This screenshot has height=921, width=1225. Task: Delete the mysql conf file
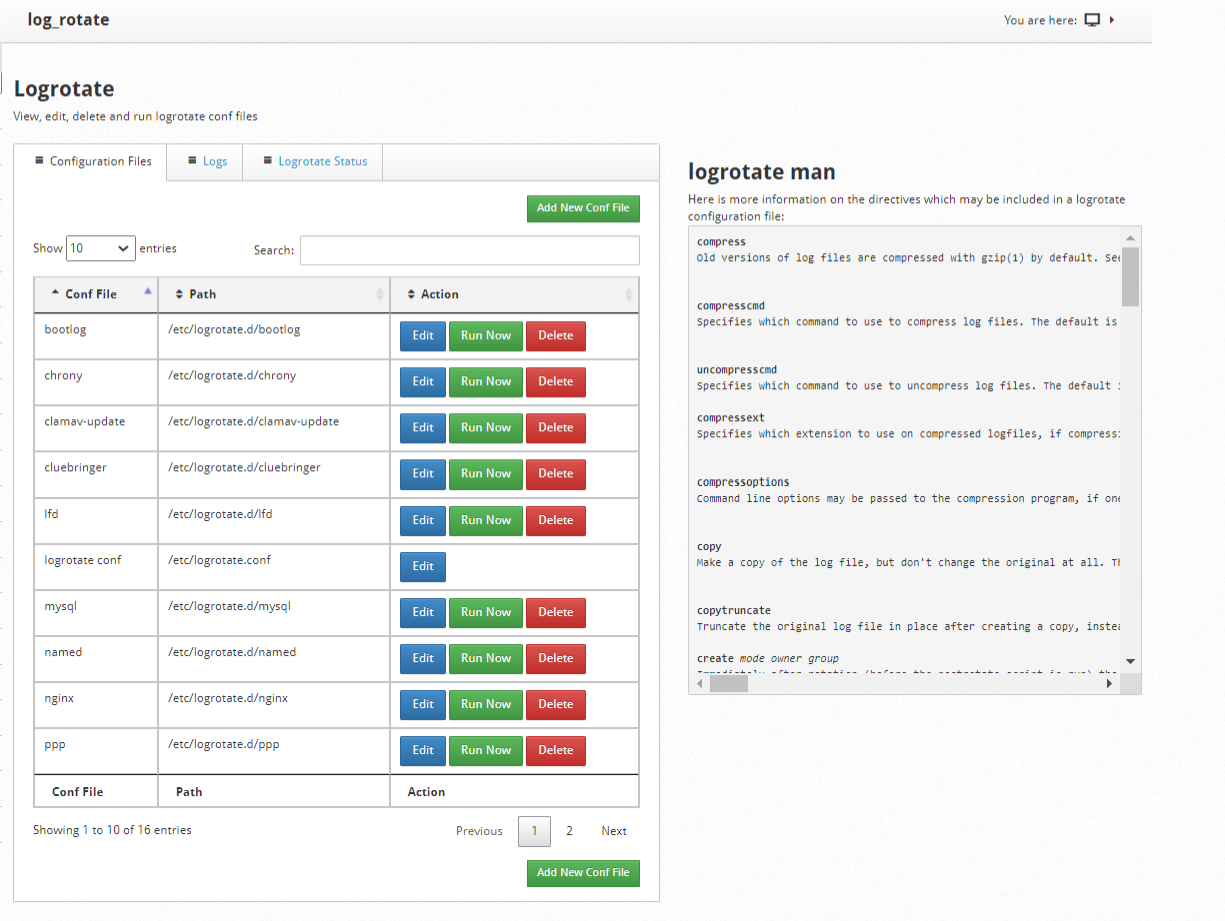click(556, 612)
